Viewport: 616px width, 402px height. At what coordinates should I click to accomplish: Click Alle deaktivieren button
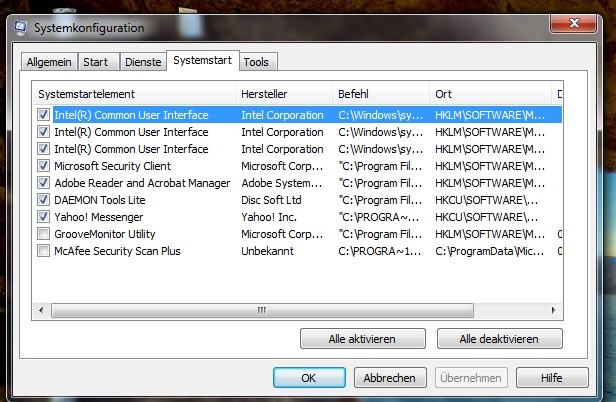[499, 339]
